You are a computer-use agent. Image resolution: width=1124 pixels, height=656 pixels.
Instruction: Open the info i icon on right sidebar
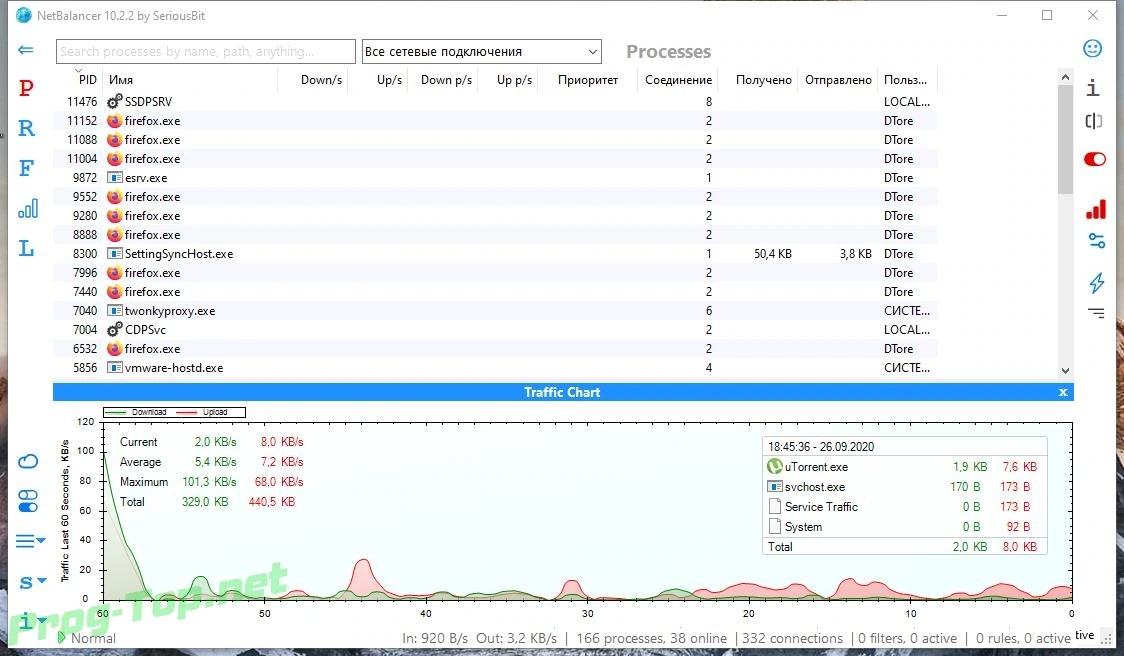pyautogui.click(x=1092, y=87)
